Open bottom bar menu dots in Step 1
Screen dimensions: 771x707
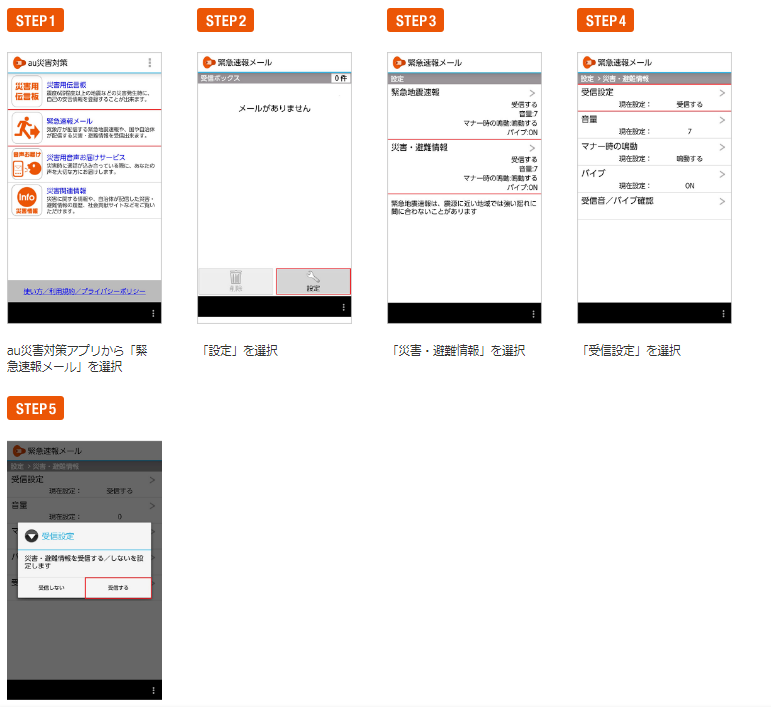153,313
